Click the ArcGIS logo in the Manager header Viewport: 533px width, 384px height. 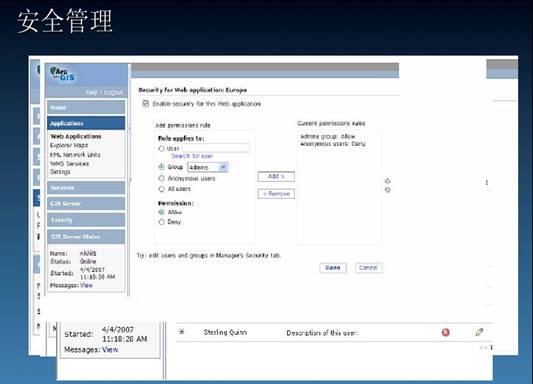[62, 74]
